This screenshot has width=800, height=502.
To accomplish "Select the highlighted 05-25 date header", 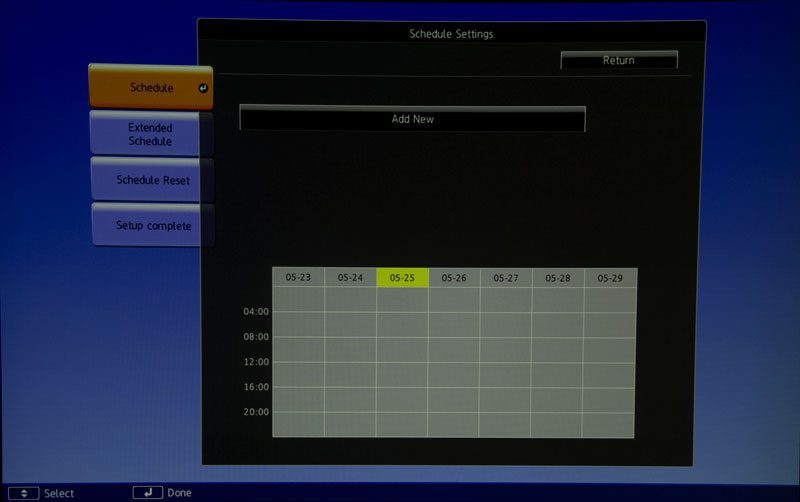I will (x=402, y=278).
